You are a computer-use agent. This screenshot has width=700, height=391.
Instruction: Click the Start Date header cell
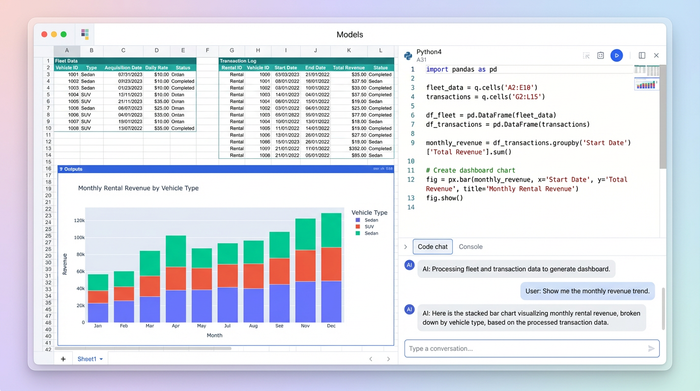coord(286,67)
